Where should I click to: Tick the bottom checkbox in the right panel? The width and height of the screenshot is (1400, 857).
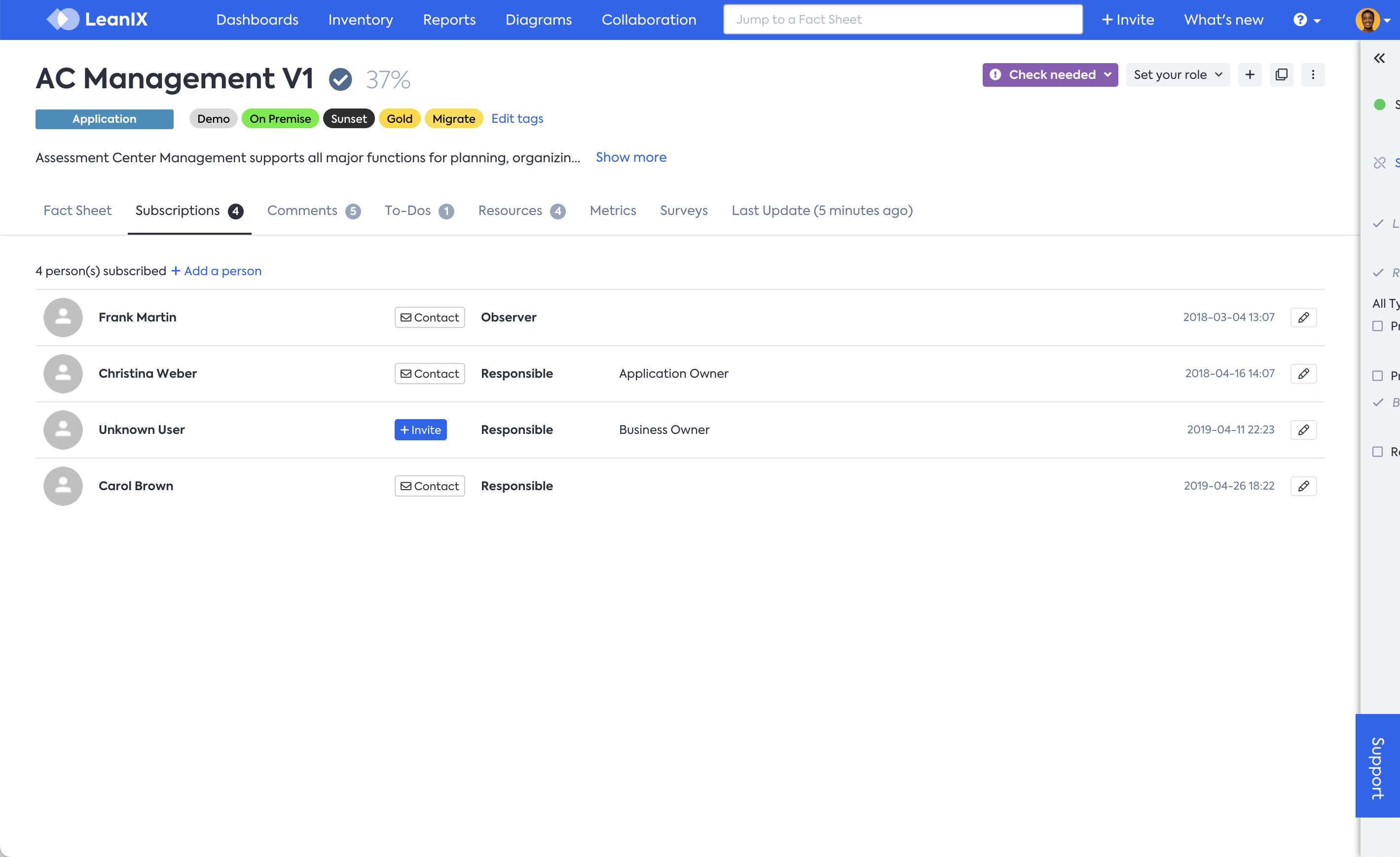click(1377, 452)
